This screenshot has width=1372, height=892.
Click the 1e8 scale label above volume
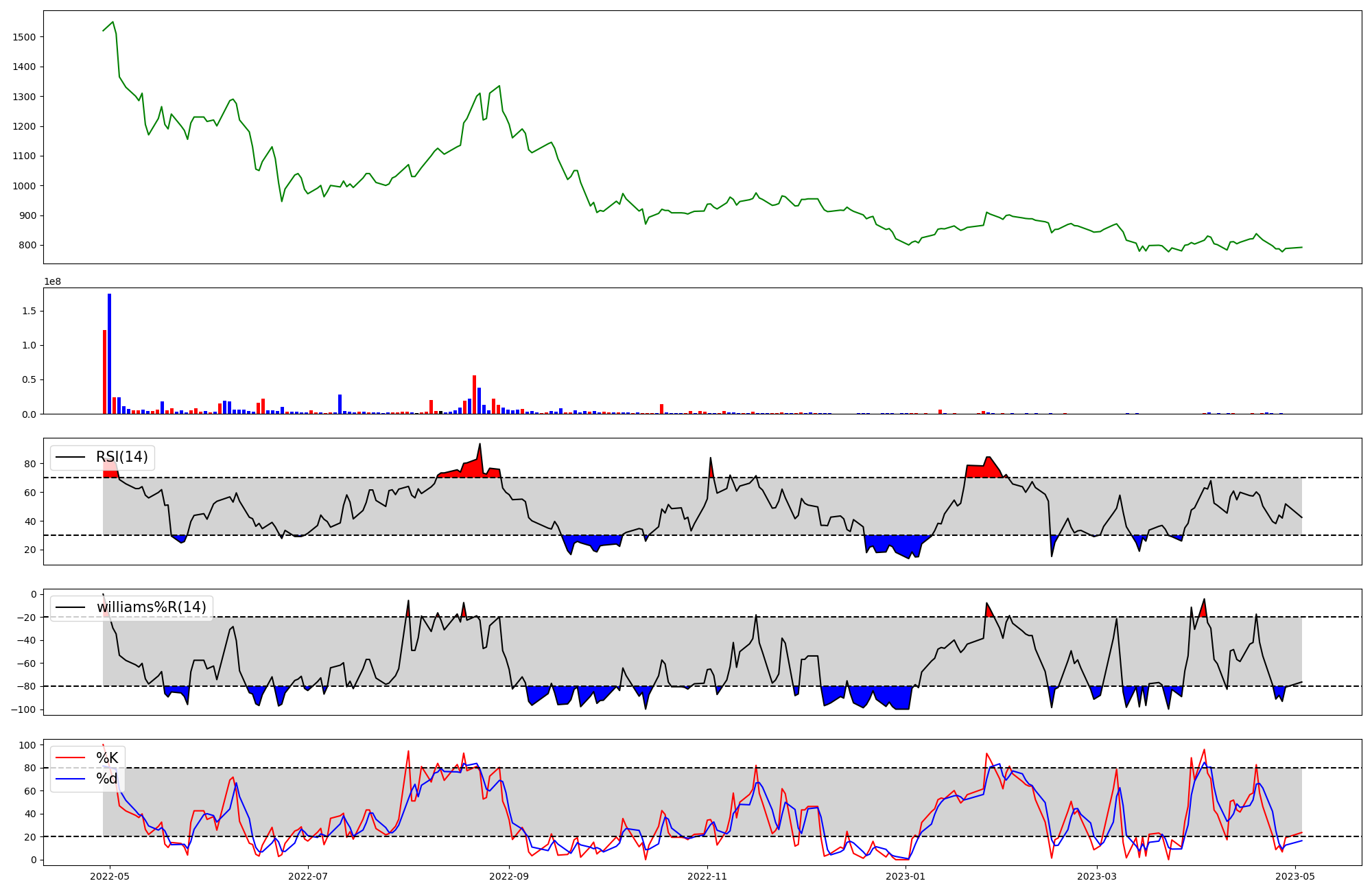[x=52, y=281]
